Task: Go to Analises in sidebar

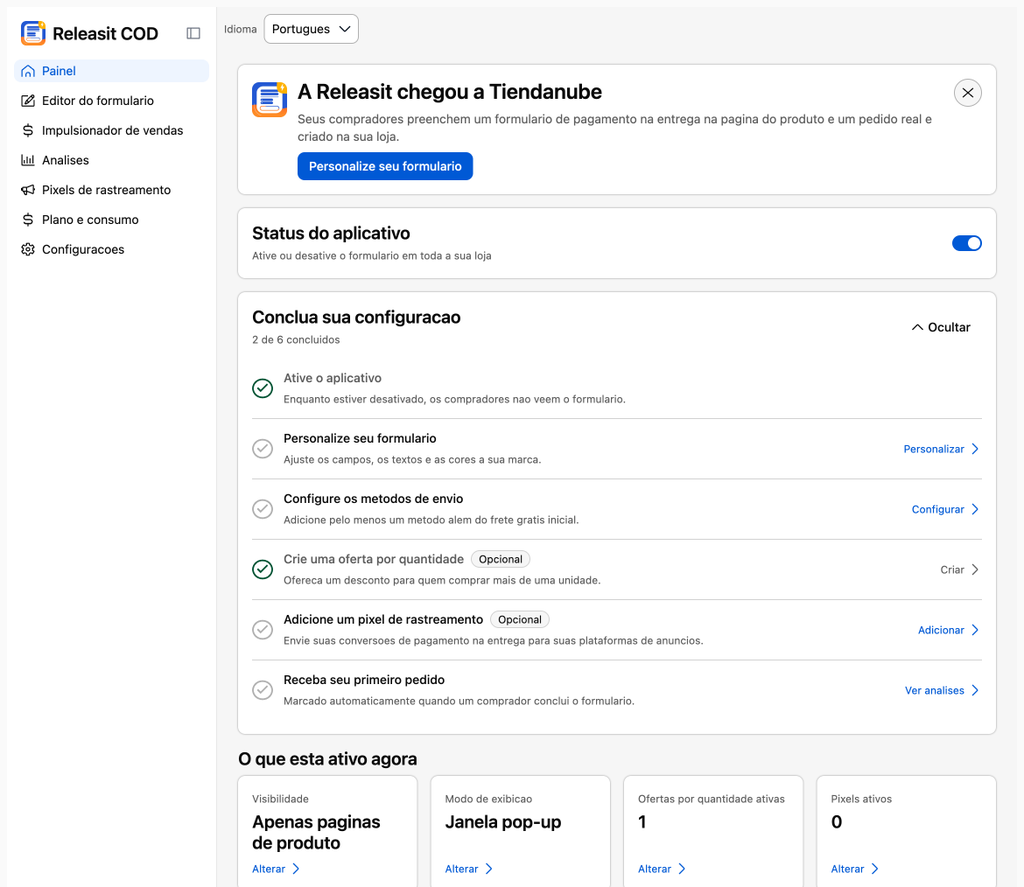Action: (111, 160)
